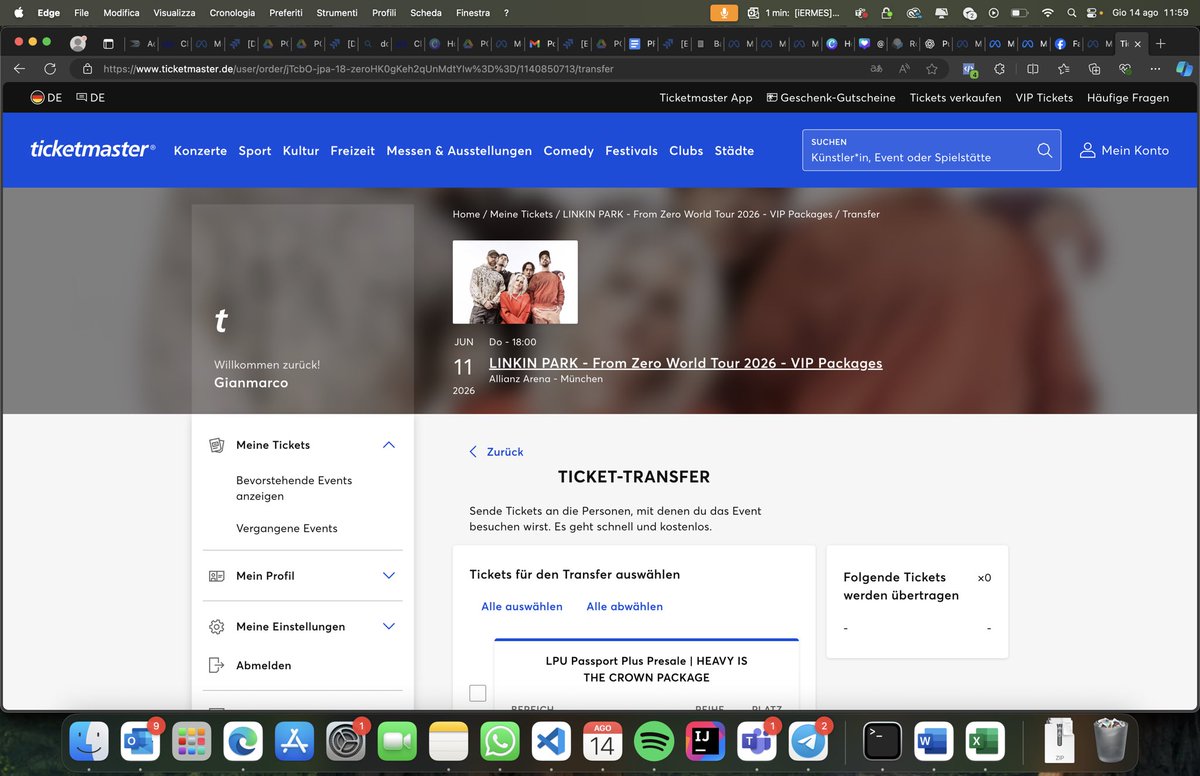The width and height of the screenshot is (1200, 776).
Task: Open the Trash in the Dock
Action: [1110, 741]
